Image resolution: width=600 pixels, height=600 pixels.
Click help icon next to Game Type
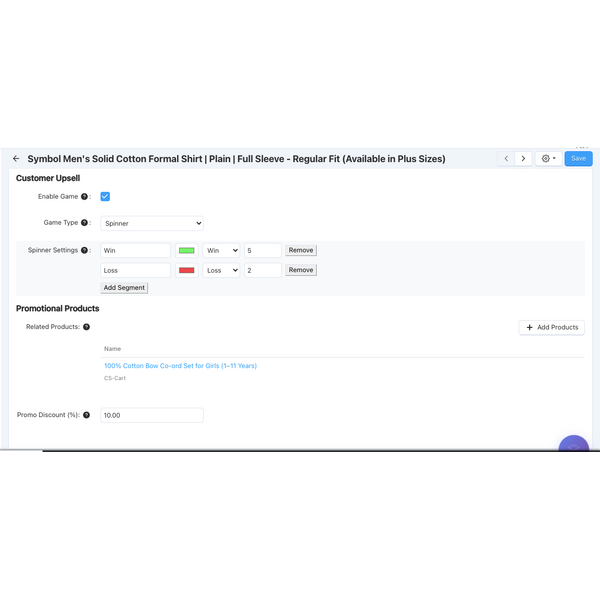pyautogui.click(x=85, y=223)
